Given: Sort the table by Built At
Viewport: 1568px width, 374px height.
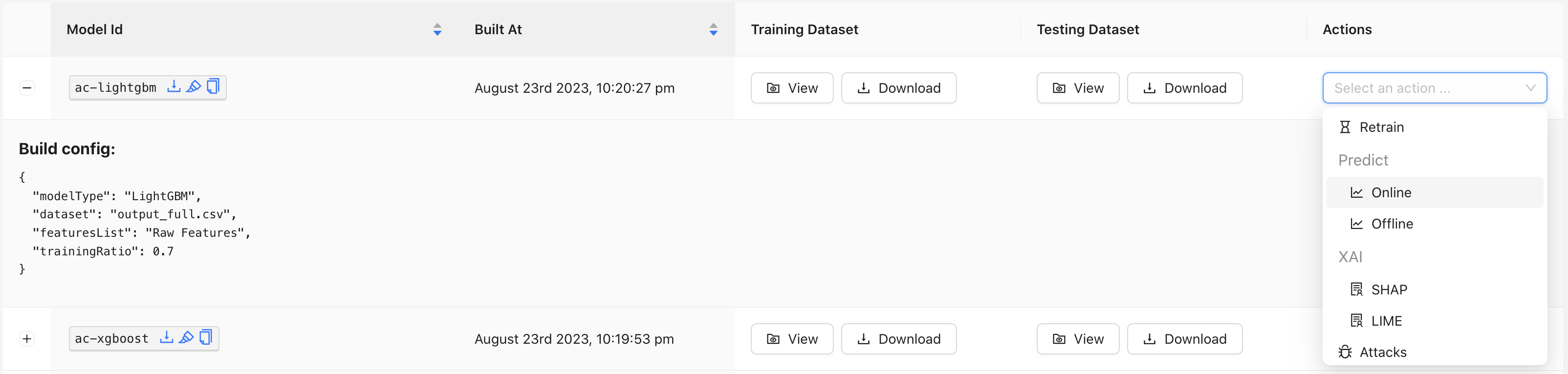Looking at the screenshot, I should 714,29.
